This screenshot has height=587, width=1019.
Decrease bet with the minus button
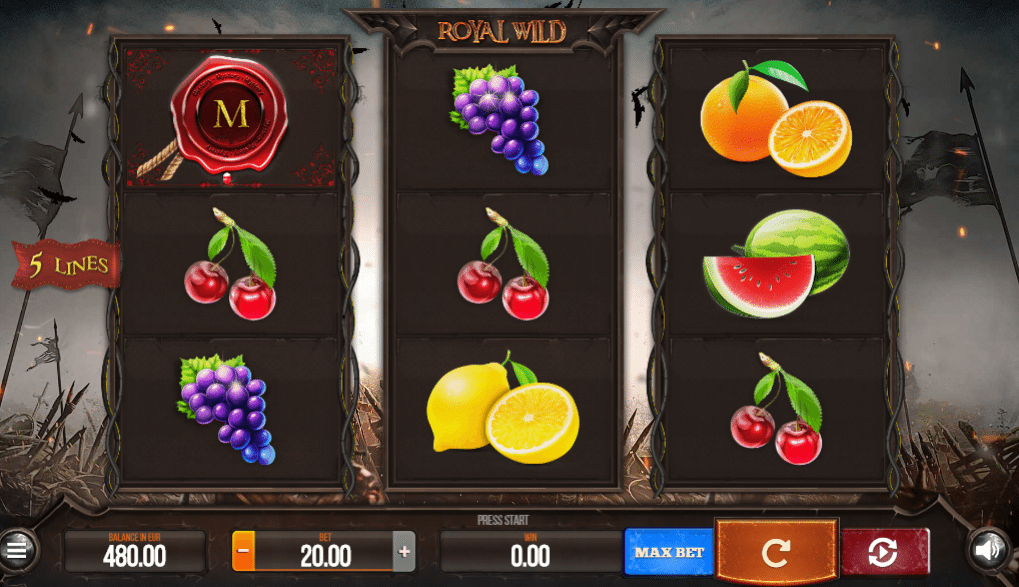coord(244,551)
